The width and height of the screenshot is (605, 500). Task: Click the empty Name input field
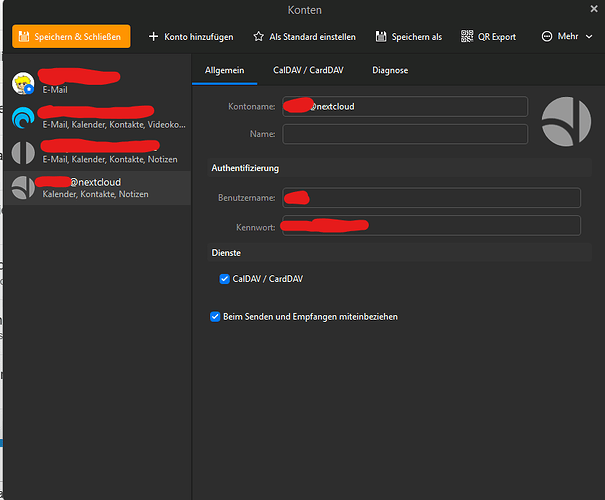[x=405, y=134]
